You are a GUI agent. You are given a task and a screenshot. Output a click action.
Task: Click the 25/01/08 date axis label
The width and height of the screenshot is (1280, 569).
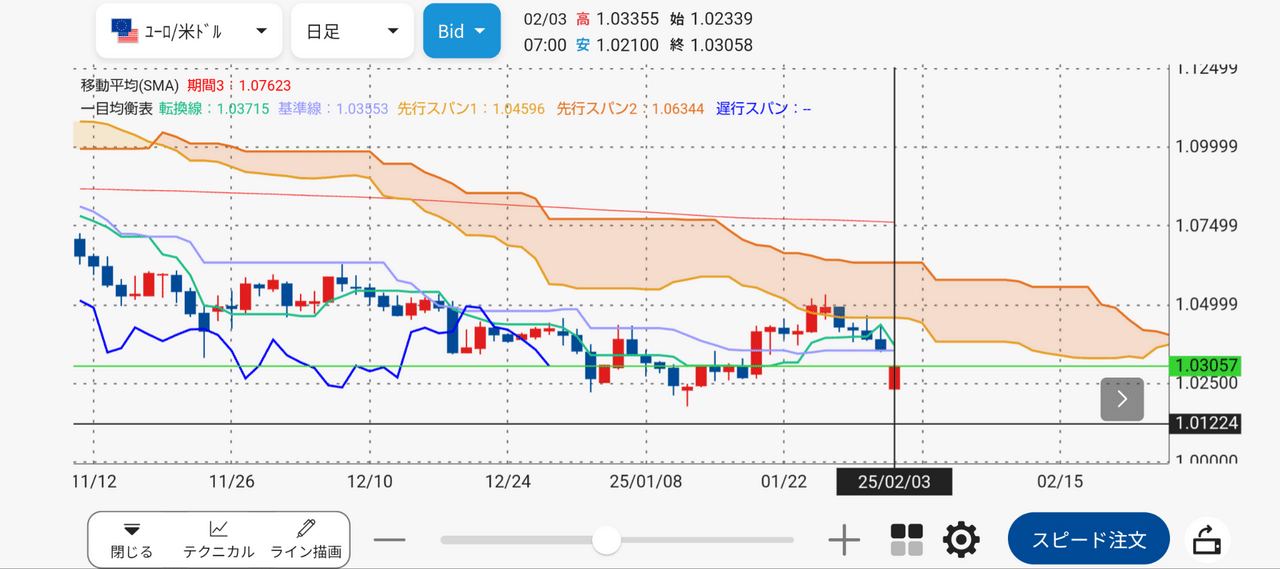645,481
